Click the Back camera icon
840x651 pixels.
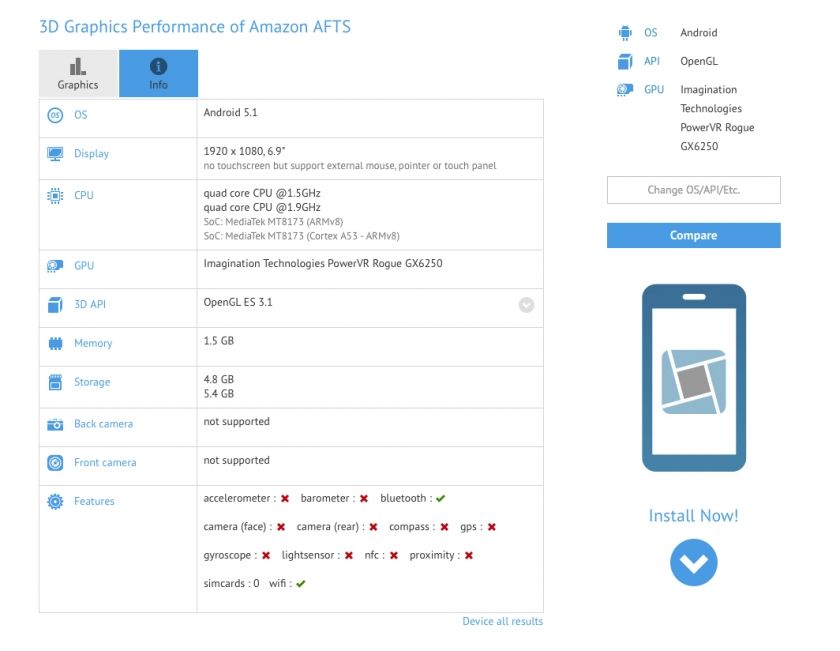point(55,424)
